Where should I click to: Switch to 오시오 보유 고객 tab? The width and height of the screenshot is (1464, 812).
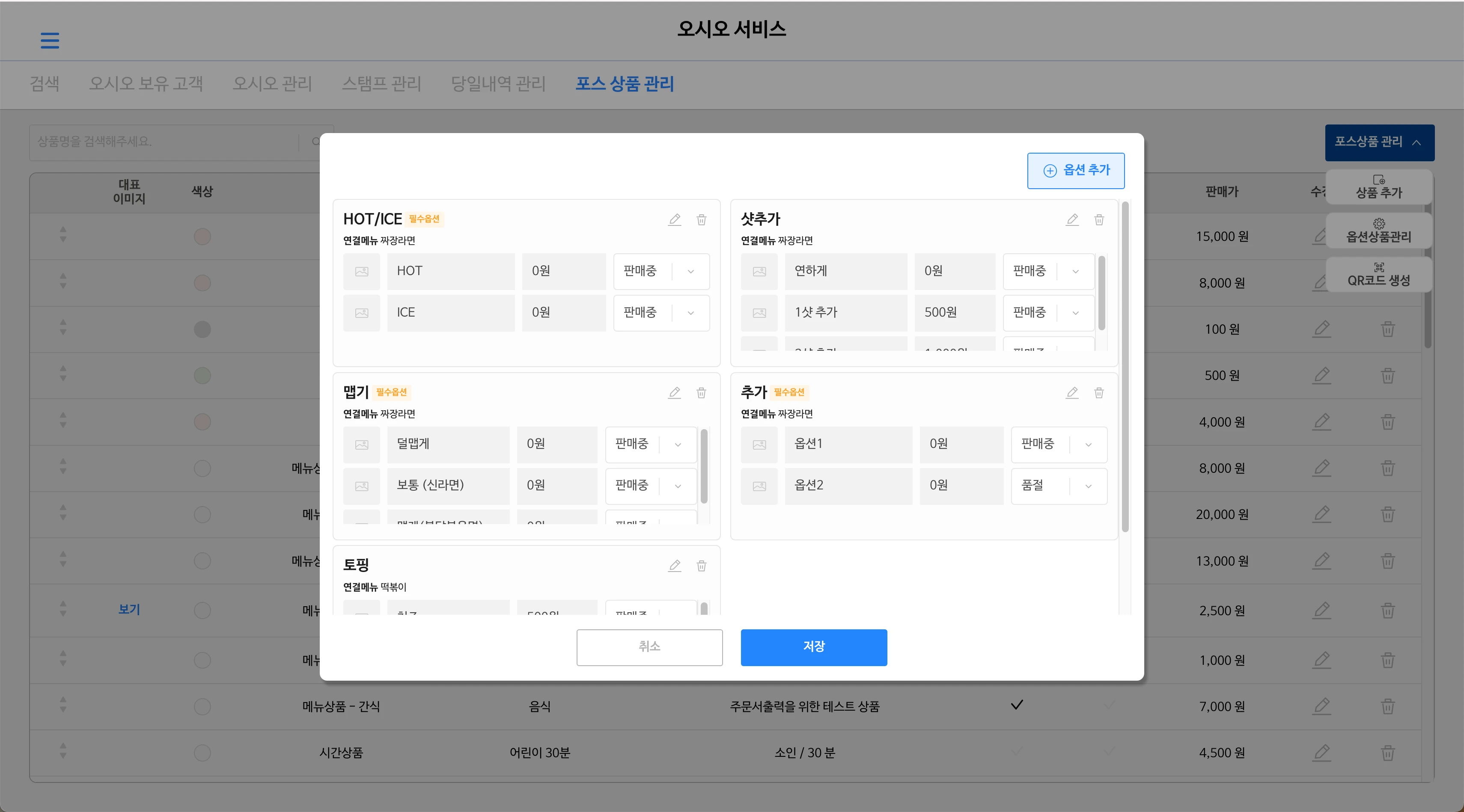[146, 84]
